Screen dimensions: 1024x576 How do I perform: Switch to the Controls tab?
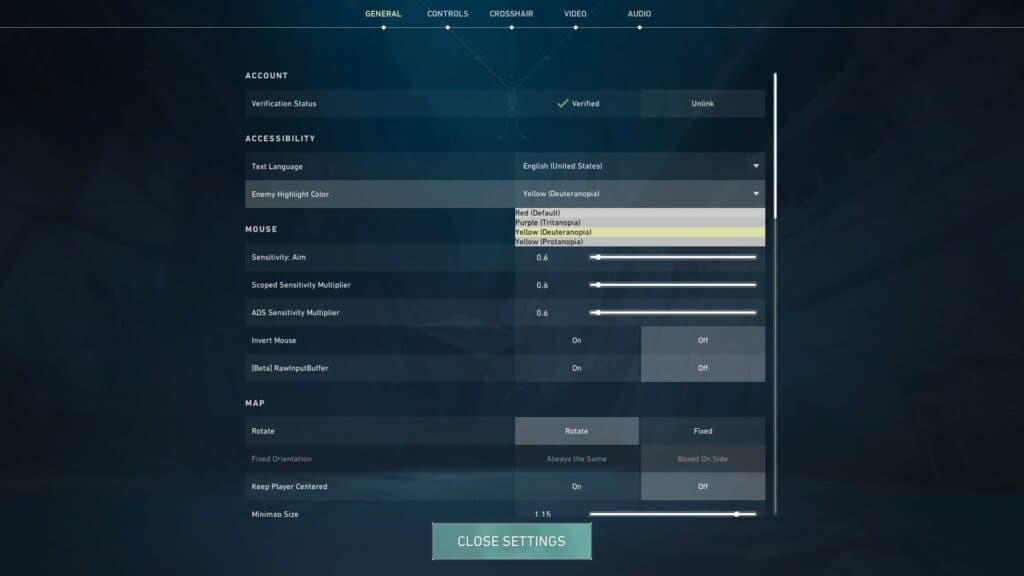click(x=447, y=14)
